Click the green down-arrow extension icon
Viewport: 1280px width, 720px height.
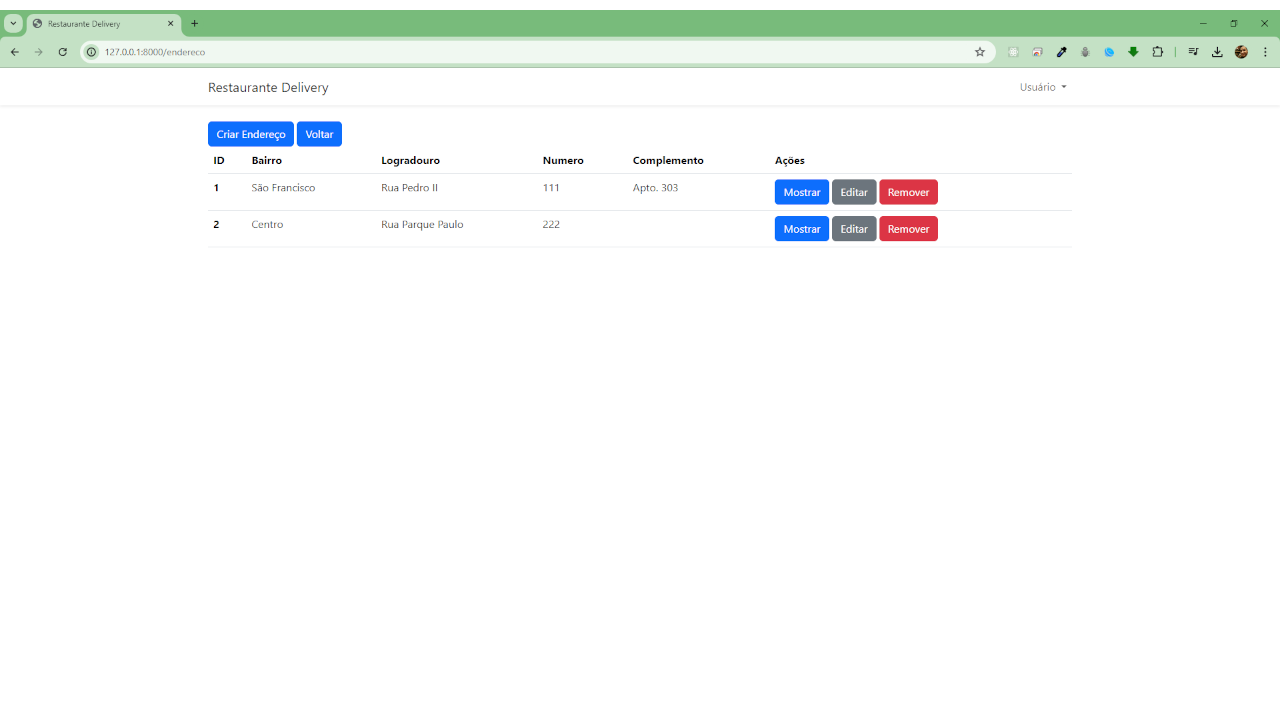pos(1133,52)
